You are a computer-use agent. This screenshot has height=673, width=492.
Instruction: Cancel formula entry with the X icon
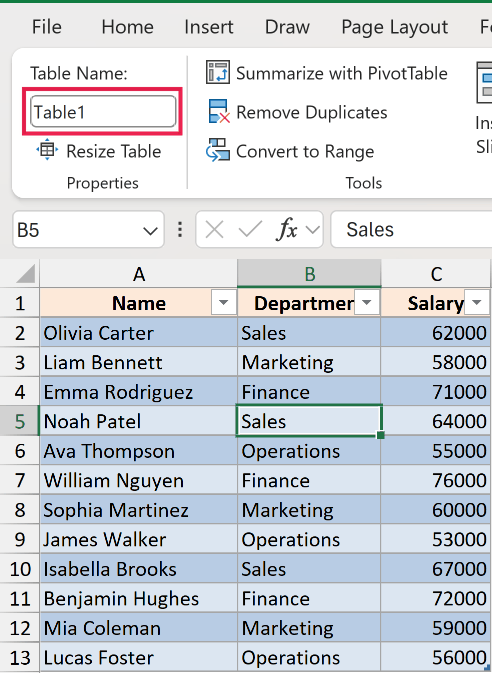click(x=214, y=230)
